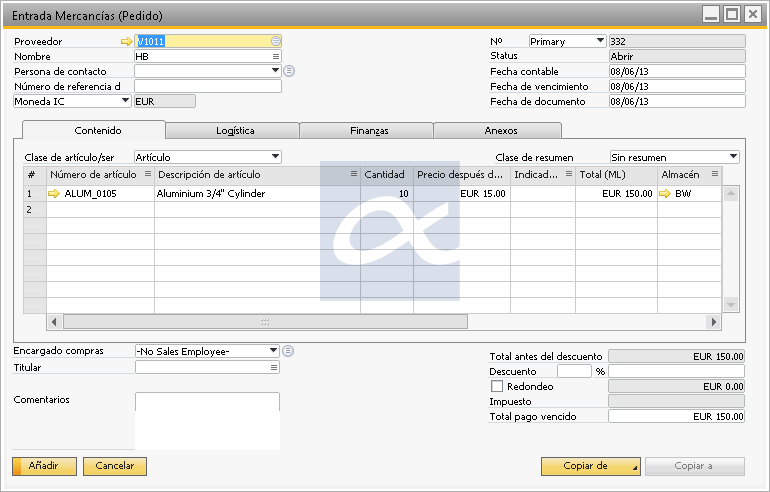Click the horizontal scrollbar of the items grid
770x492 pixels.
click(265, 322)
